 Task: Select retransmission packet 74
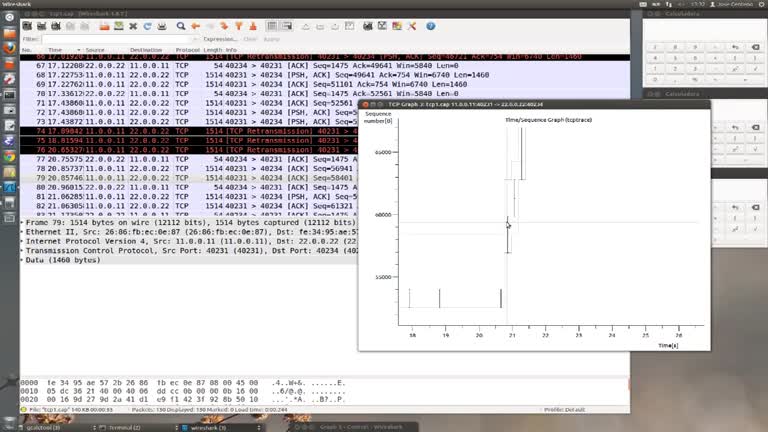(x=189, y=131)
